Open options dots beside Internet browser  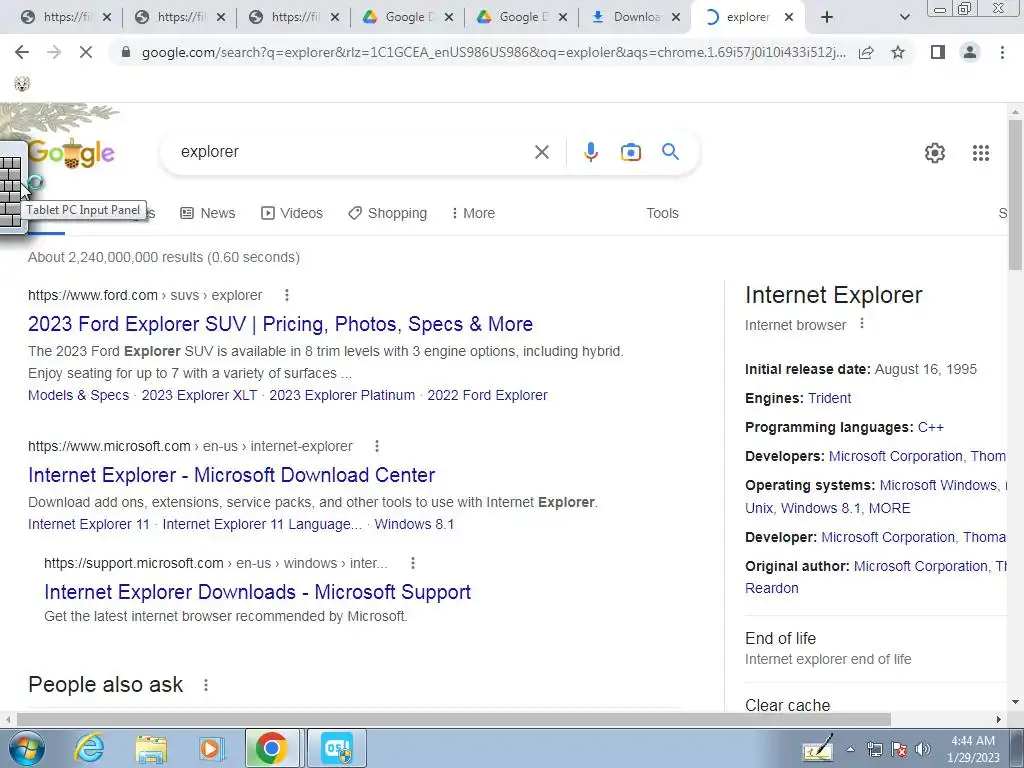[x=862, y=323]
